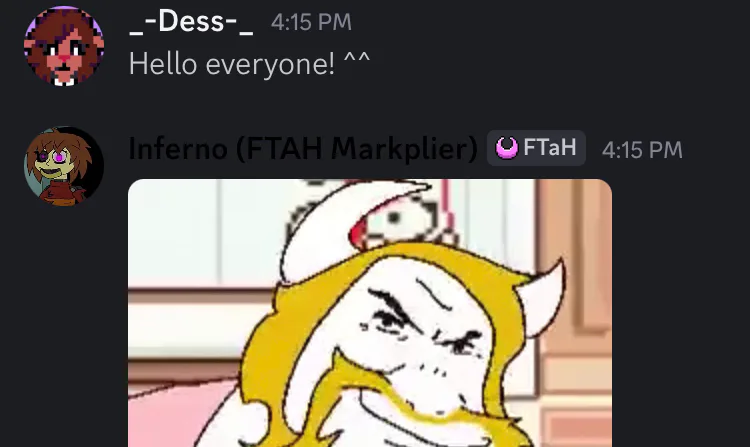This screenshot has height=447, width=750.
Task: Select the 4:15 PM timestamp beside Inferno's name
Action: 642,150
